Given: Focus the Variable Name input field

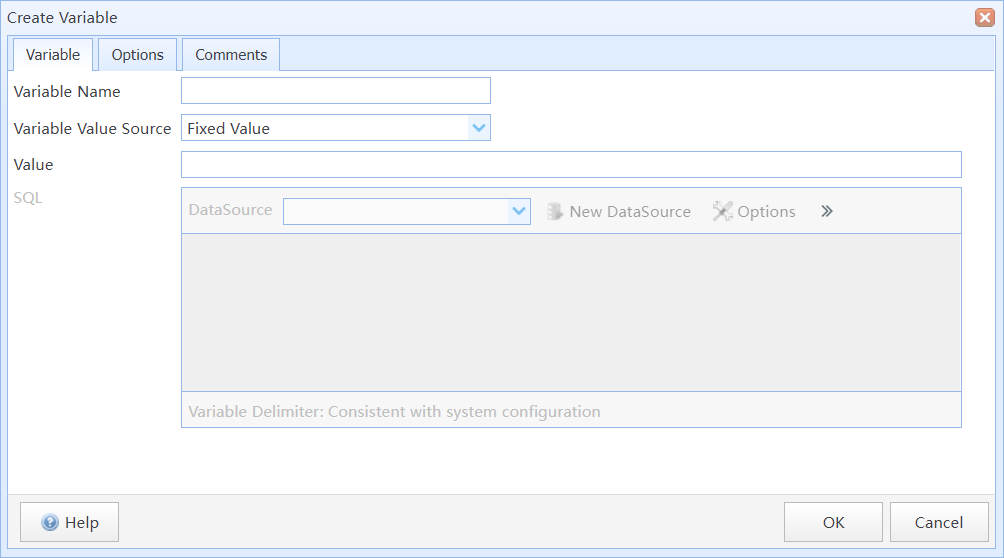Looking at the screenshot, I should (336, 91).
